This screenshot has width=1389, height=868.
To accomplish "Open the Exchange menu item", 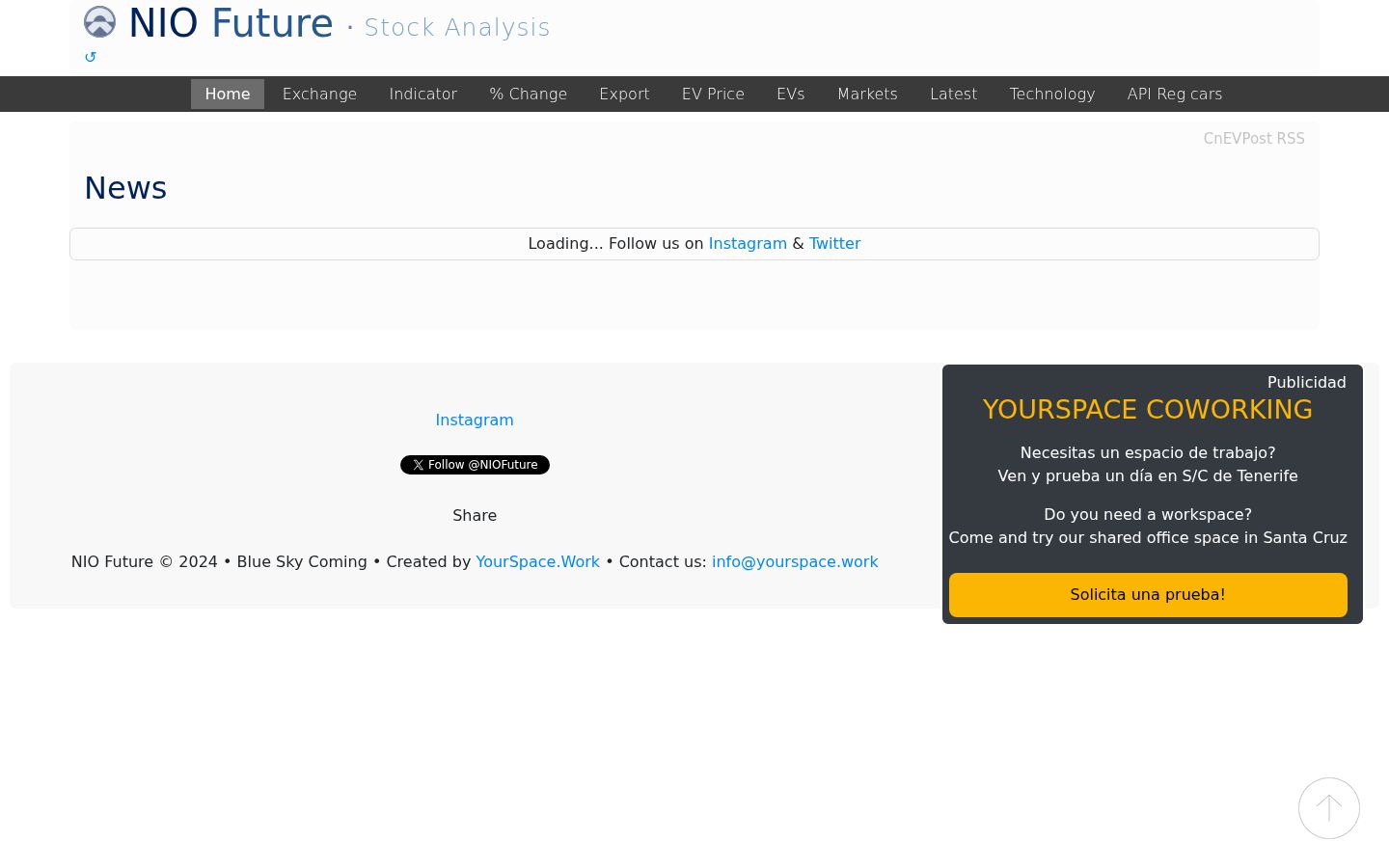I will coord(319,94).
